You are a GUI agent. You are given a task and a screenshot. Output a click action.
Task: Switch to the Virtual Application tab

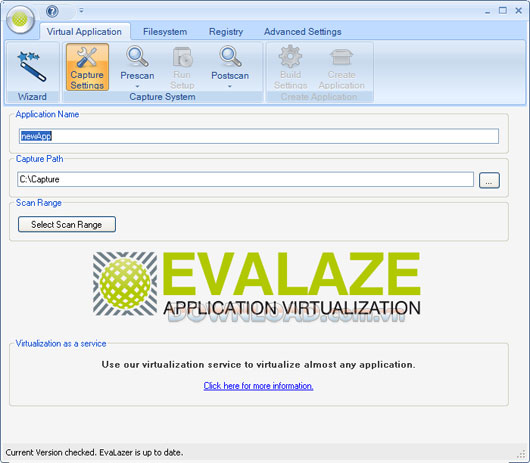(84, 32)
